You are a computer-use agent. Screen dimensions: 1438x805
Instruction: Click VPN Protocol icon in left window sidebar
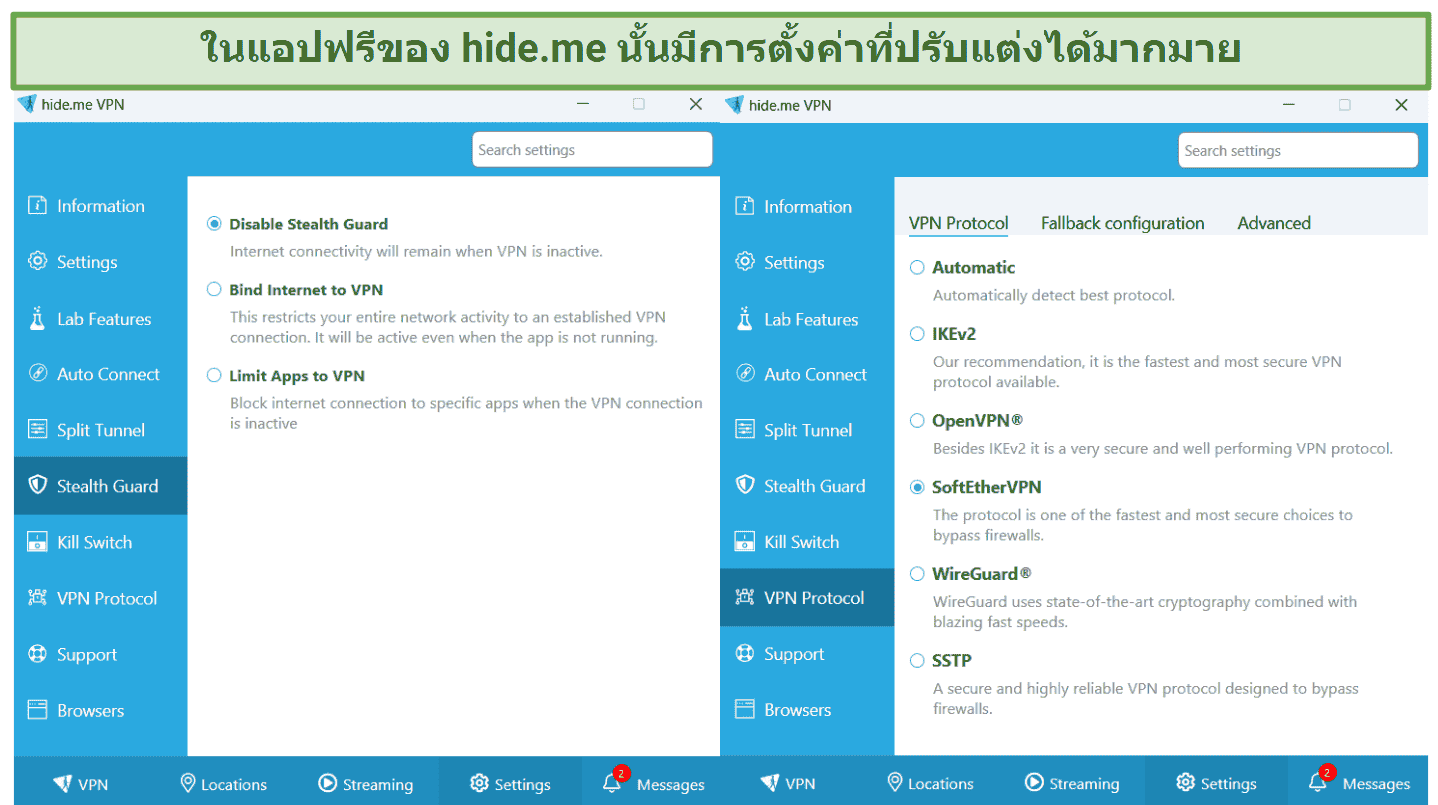[x=38, y=598]
